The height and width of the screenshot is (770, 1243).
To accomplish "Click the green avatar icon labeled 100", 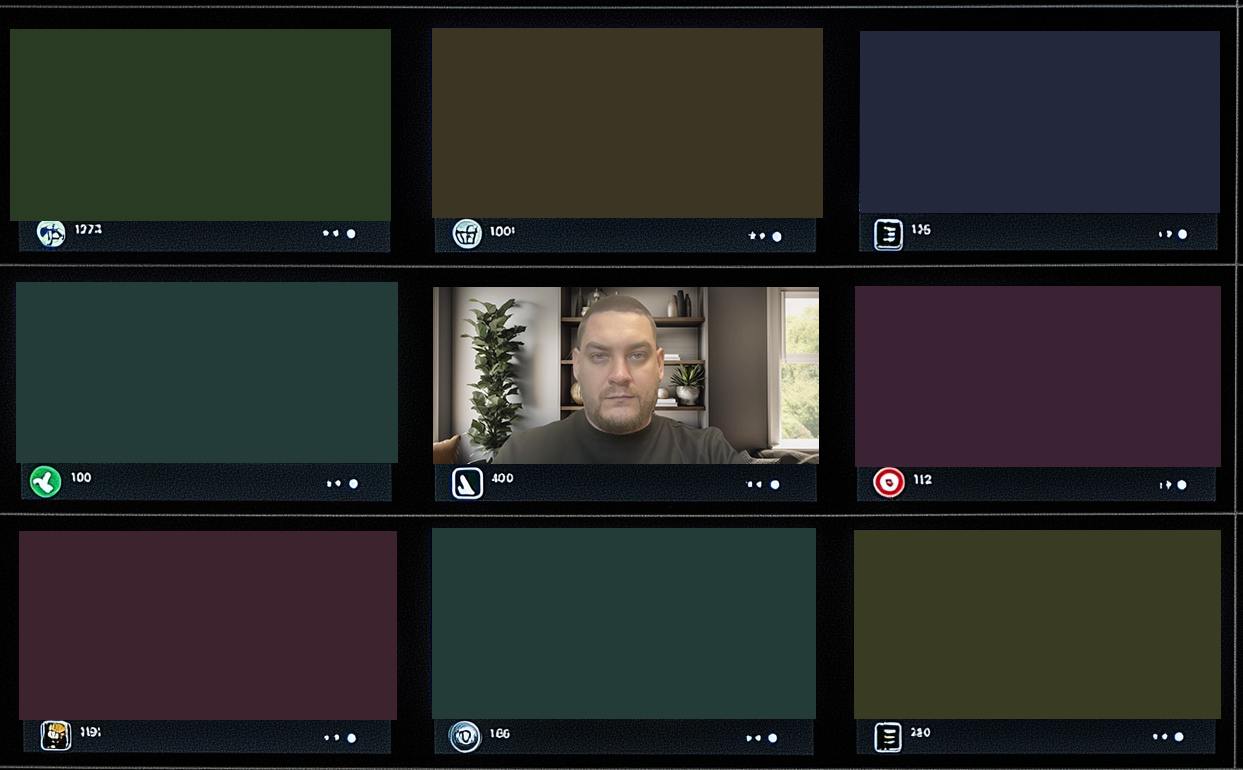I will point(45,482).
